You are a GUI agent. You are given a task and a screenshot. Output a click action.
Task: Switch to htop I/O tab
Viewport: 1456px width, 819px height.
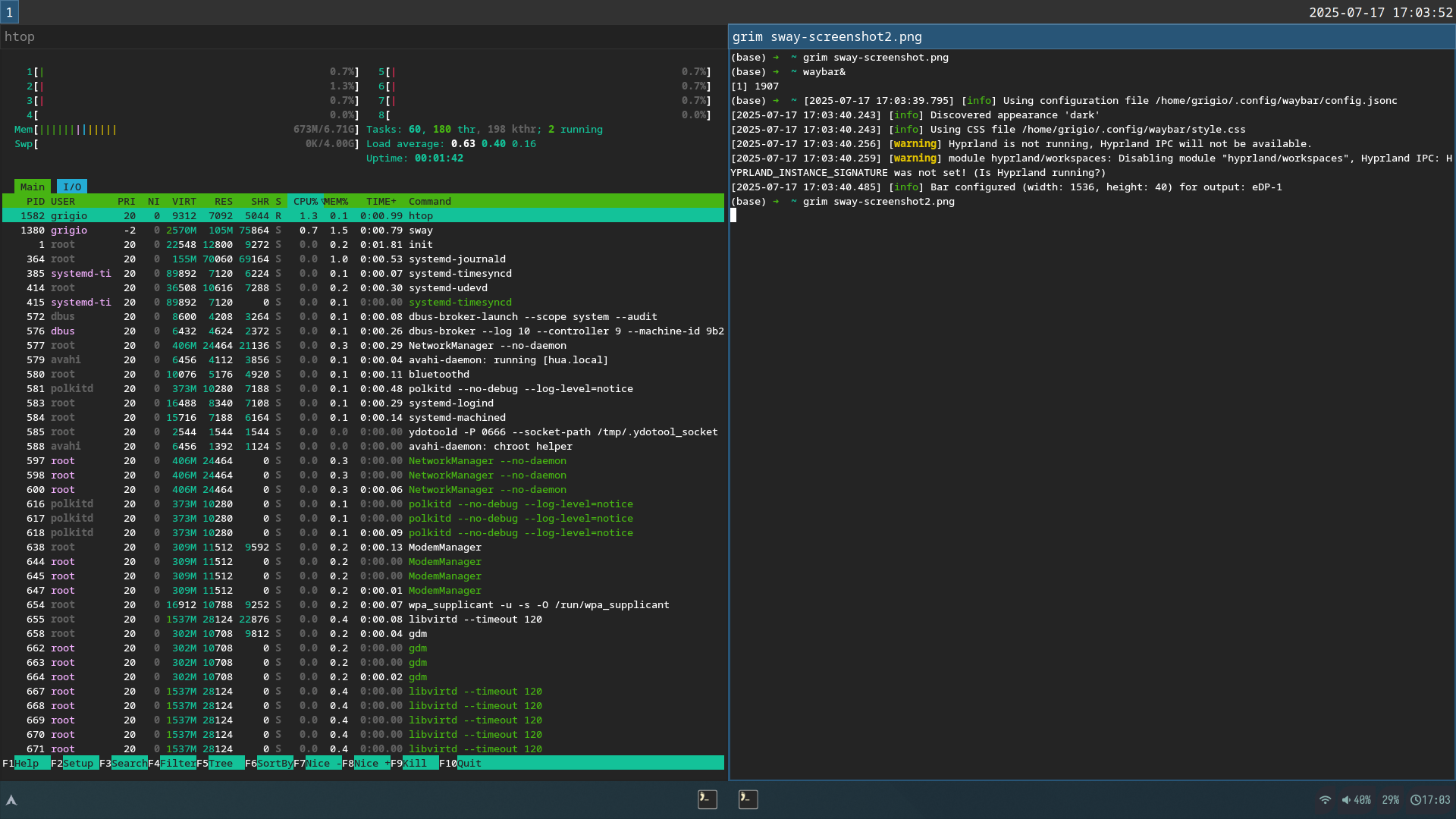pyautogui.click(x=72, y=187)
